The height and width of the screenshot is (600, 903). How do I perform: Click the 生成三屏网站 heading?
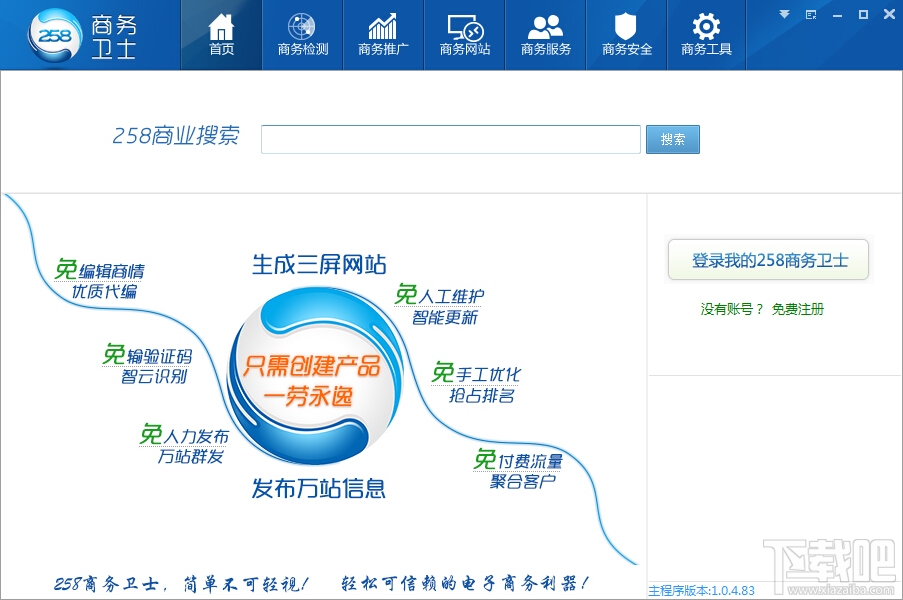(319, 264)
